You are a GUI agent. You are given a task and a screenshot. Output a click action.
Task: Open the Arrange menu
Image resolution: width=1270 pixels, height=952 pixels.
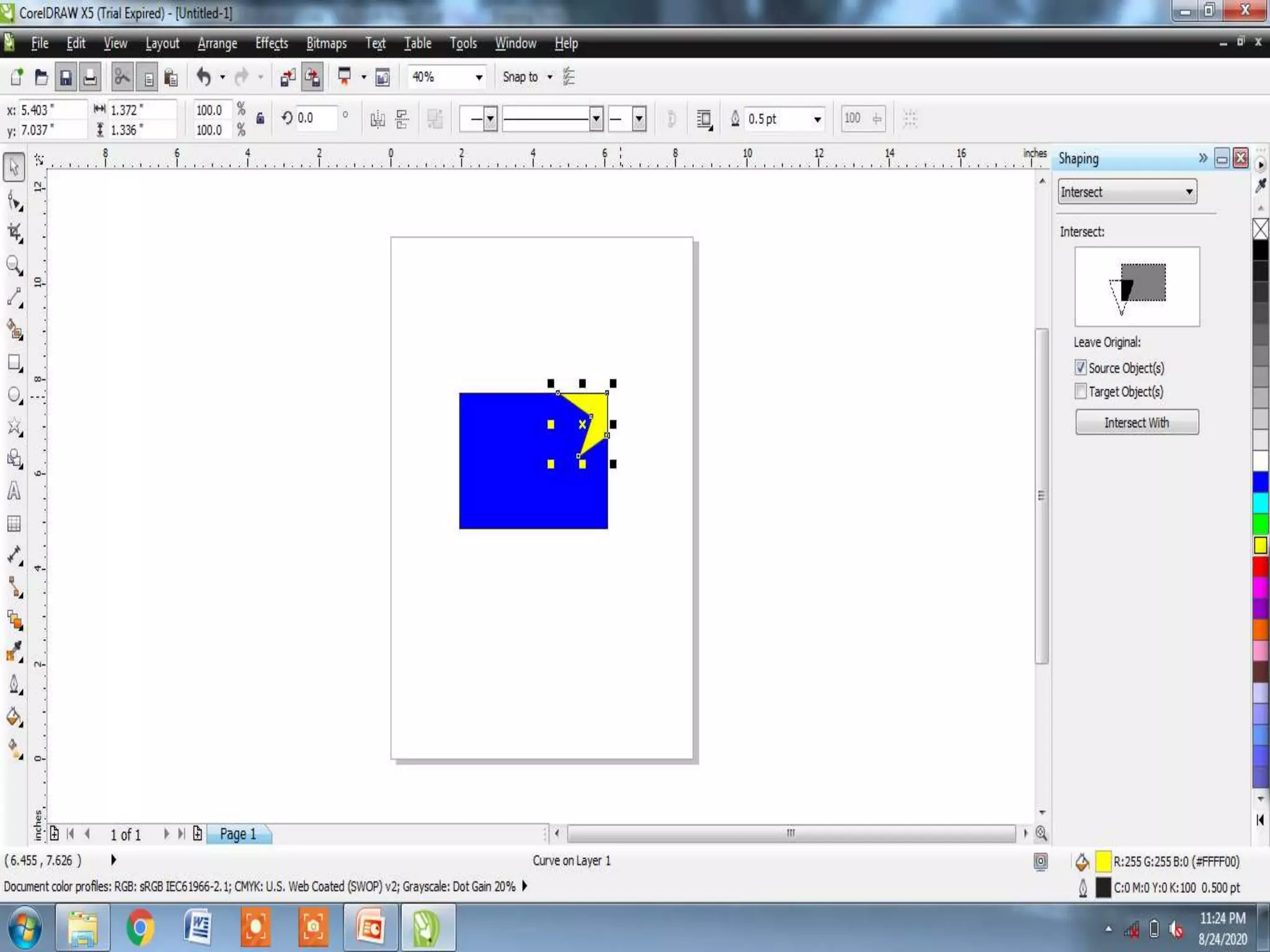click(x=217, y=43)
